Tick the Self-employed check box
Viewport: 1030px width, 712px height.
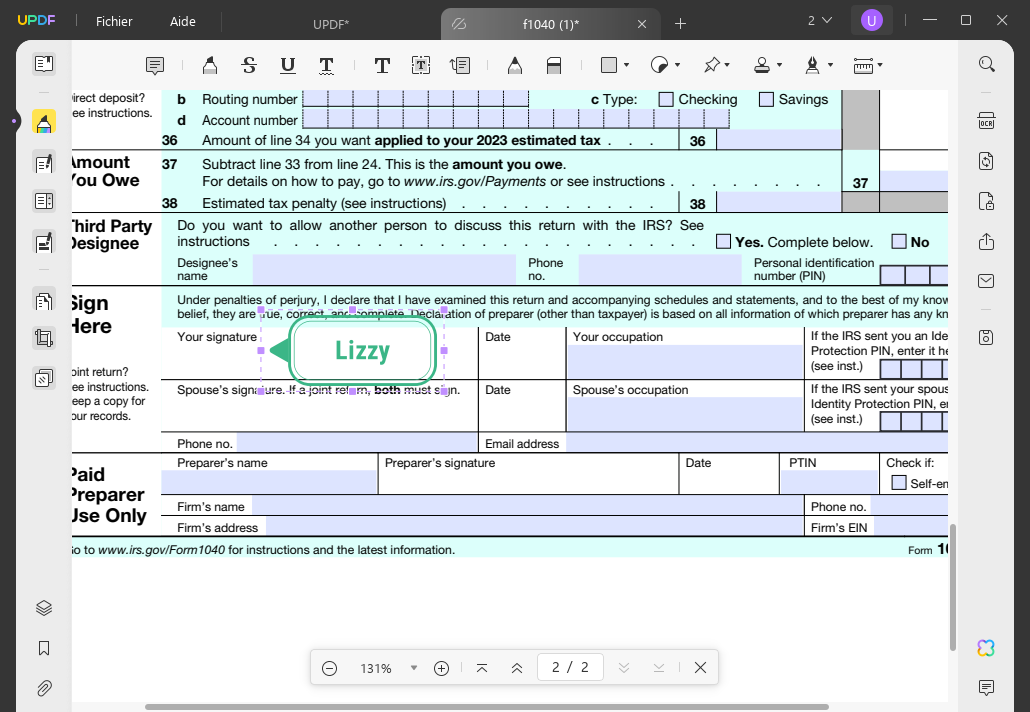[x=899, y=483]
